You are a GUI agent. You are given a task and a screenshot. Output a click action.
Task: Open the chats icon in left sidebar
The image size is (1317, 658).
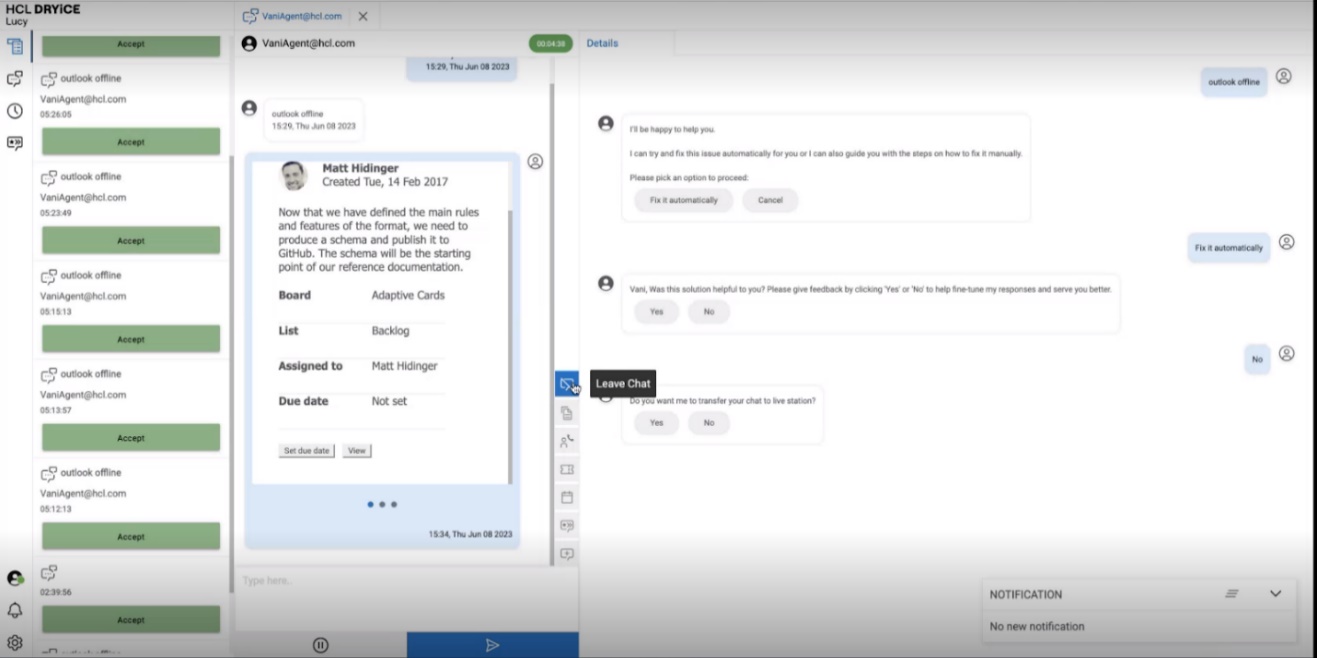click(x=15, y=78)
